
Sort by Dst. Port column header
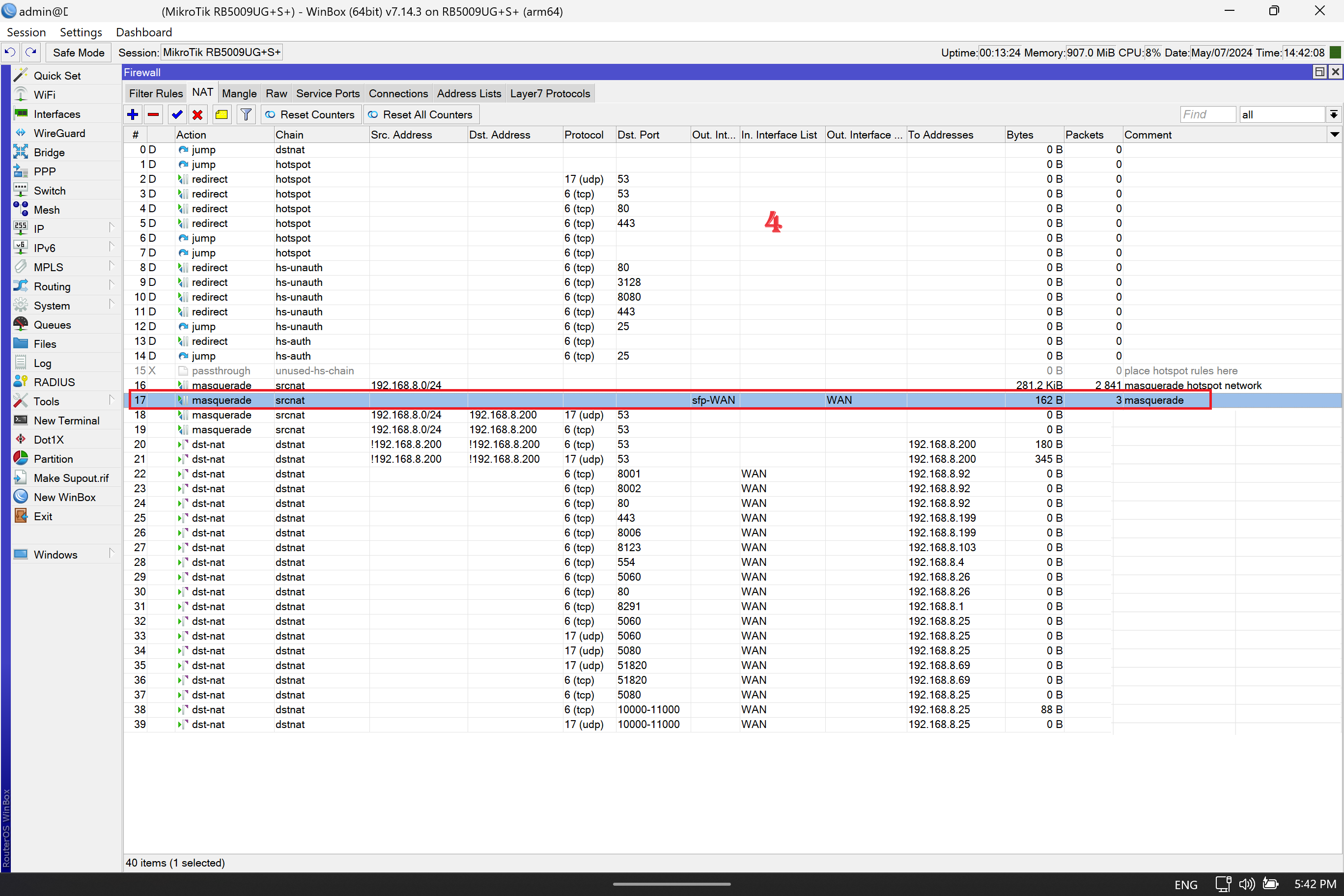(x=652, y=134)
